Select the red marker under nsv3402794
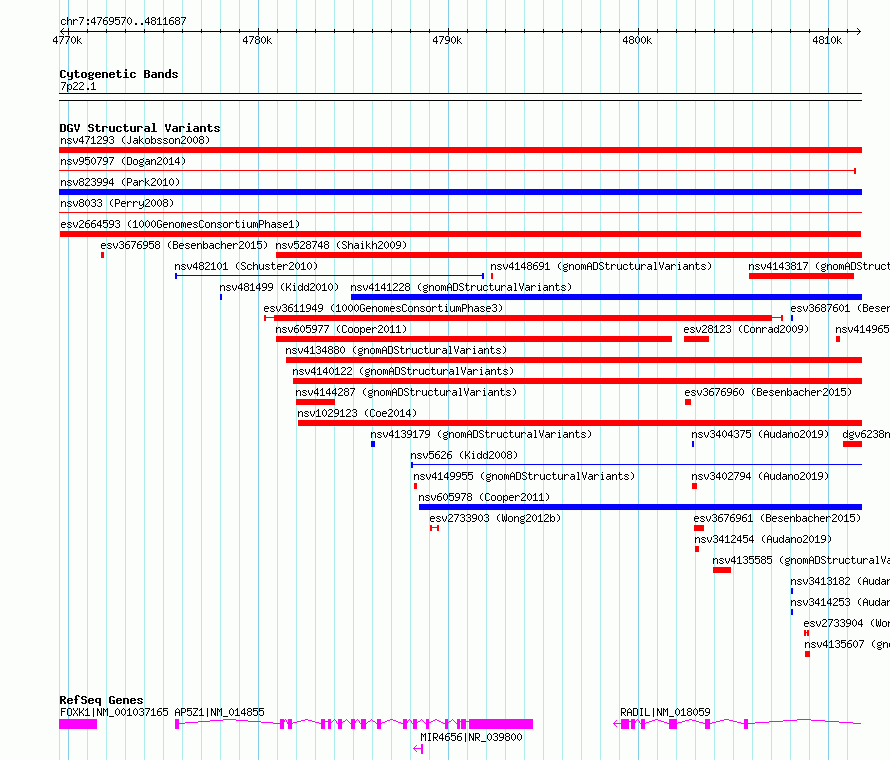 click(694, 486)
